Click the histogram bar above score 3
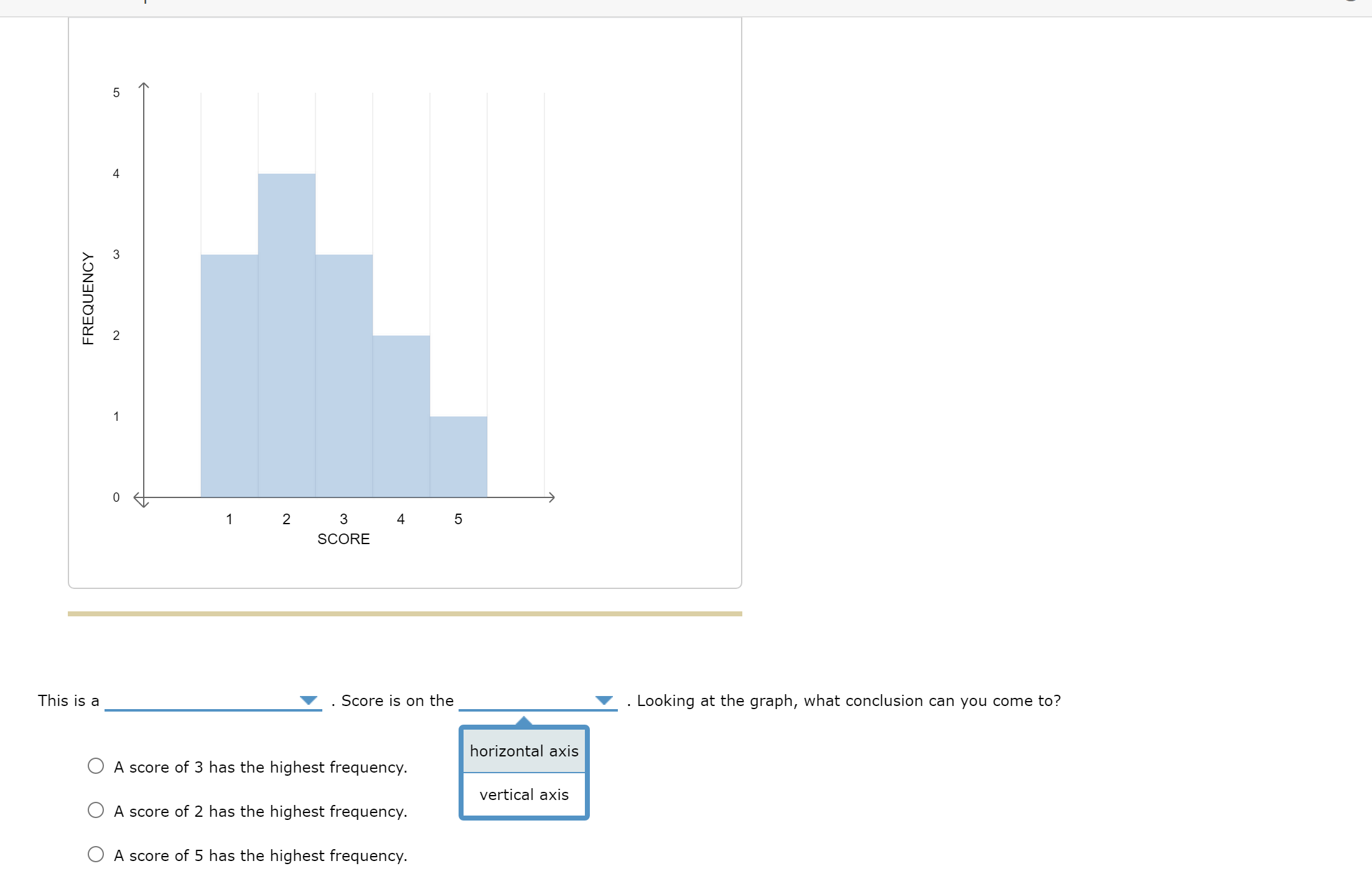This screenshot has width=1372, height=894. tap(343, 375)
